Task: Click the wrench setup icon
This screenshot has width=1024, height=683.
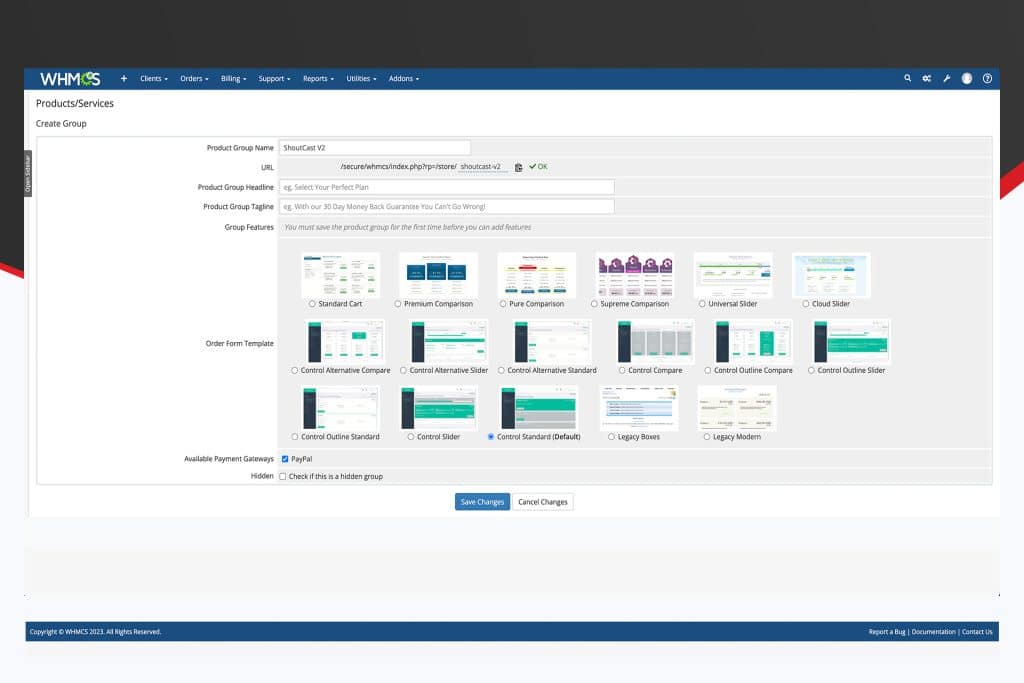Action: 946,78
